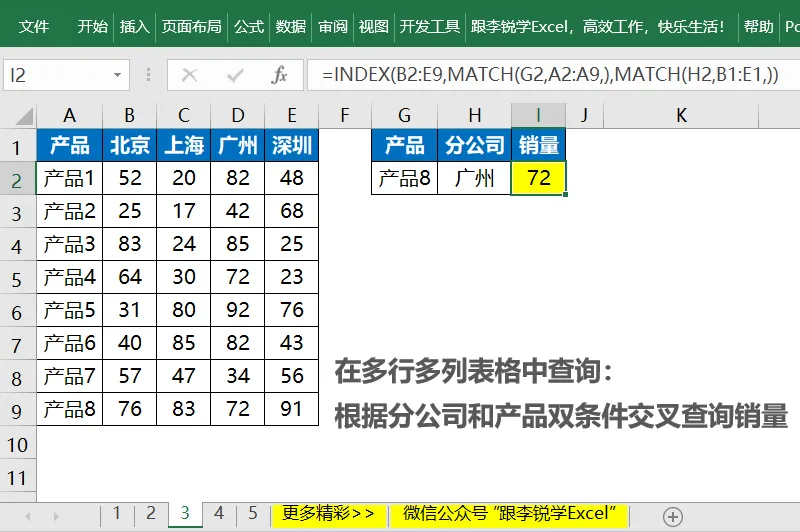Select cell A9 containing 产品8 in table
The image size is (800, 532).
[x=69, y=409]
